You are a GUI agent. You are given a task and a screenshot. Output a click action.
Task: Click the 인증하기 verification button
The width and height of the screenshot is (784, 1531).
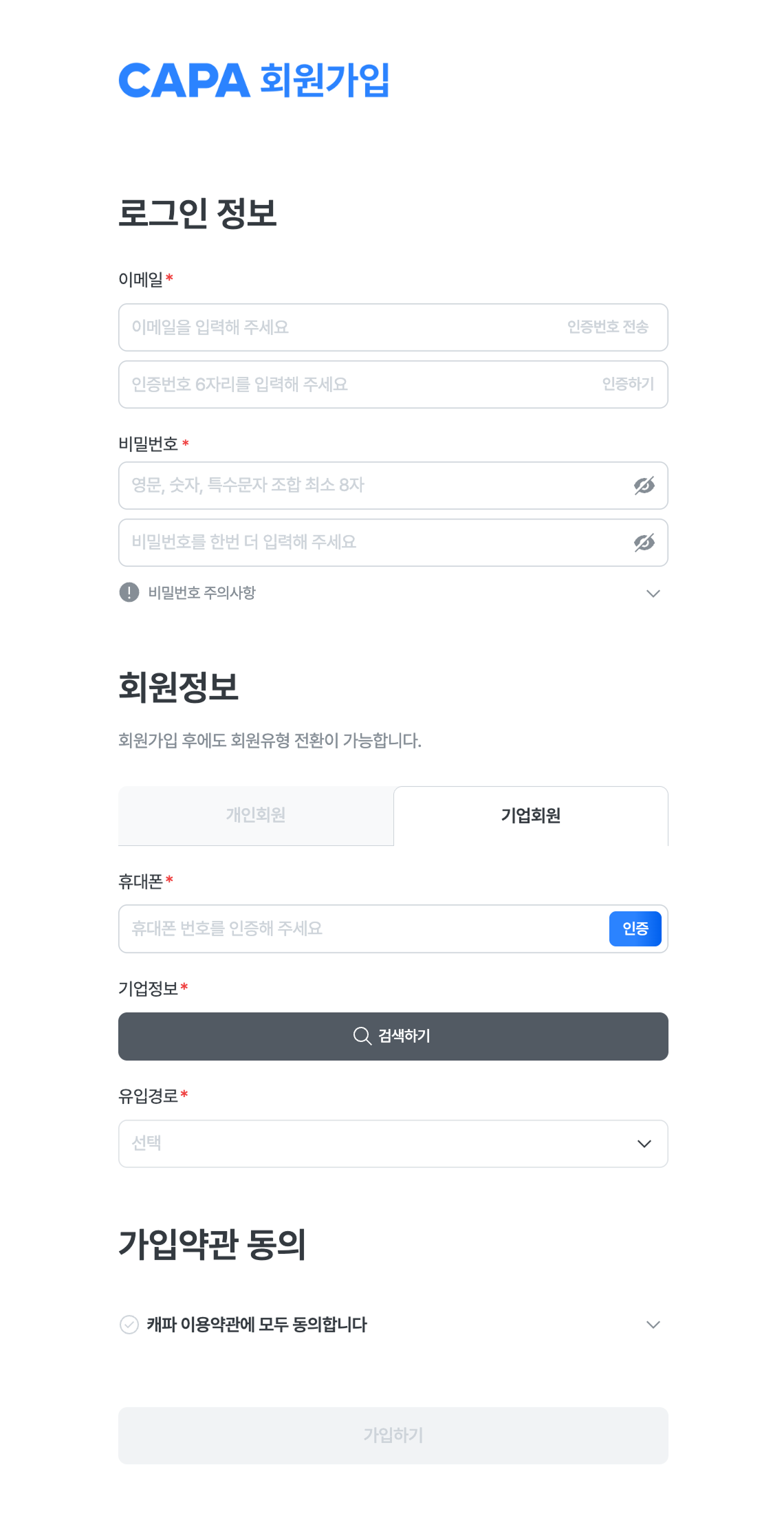(629, 384)
